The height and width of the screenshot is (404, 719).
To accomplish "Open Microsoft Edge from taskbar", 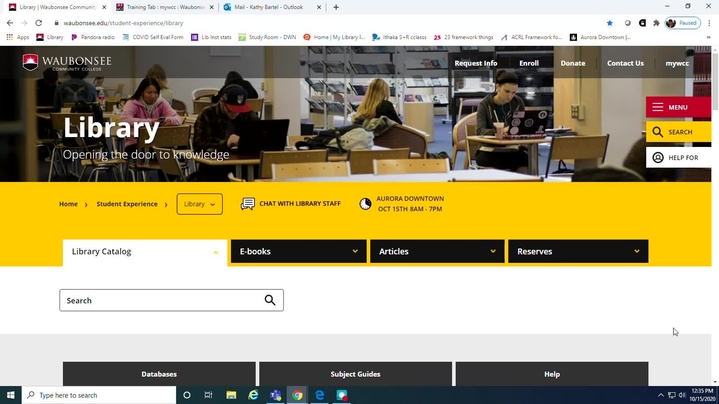I will click(320, 395).
